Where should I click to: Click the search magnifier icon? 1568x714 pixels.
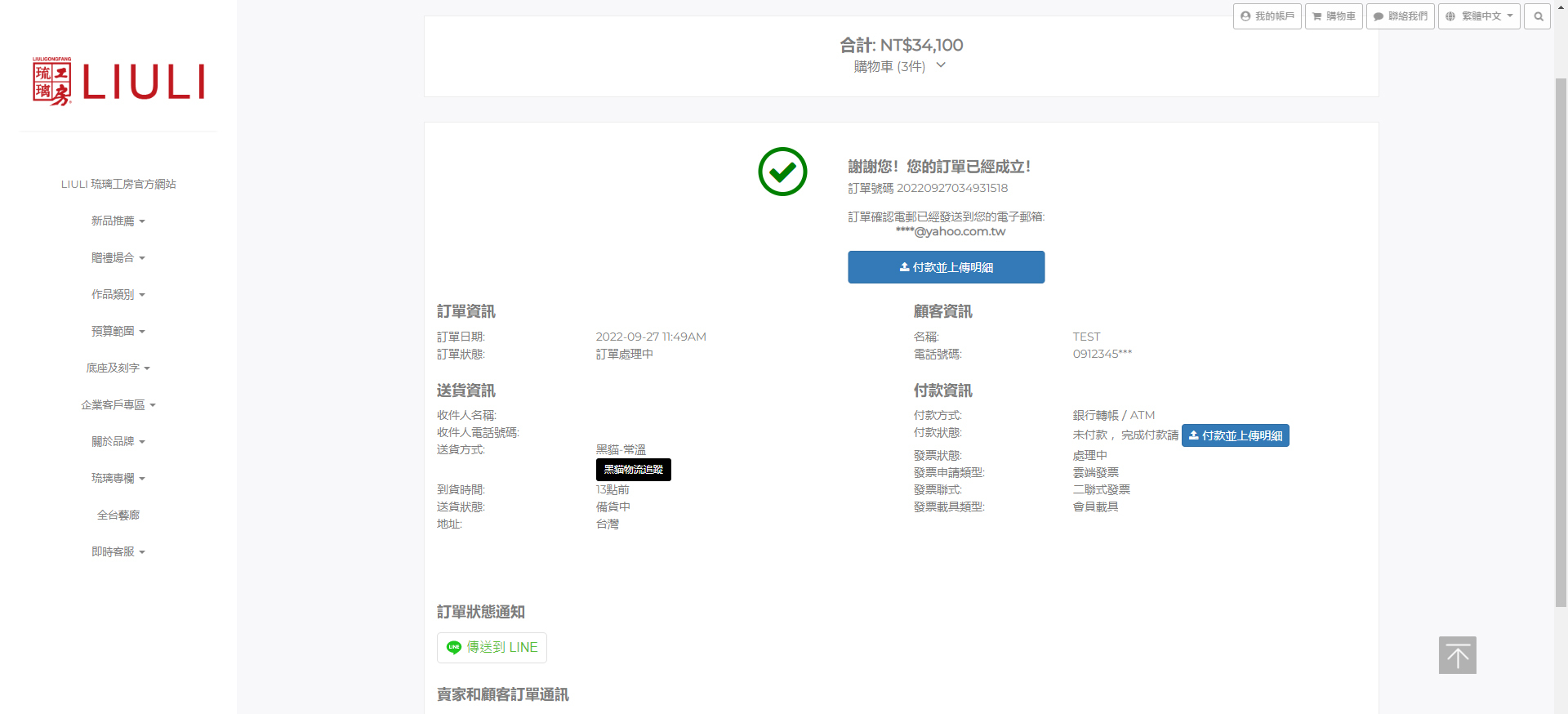[x=1538, y=16]
